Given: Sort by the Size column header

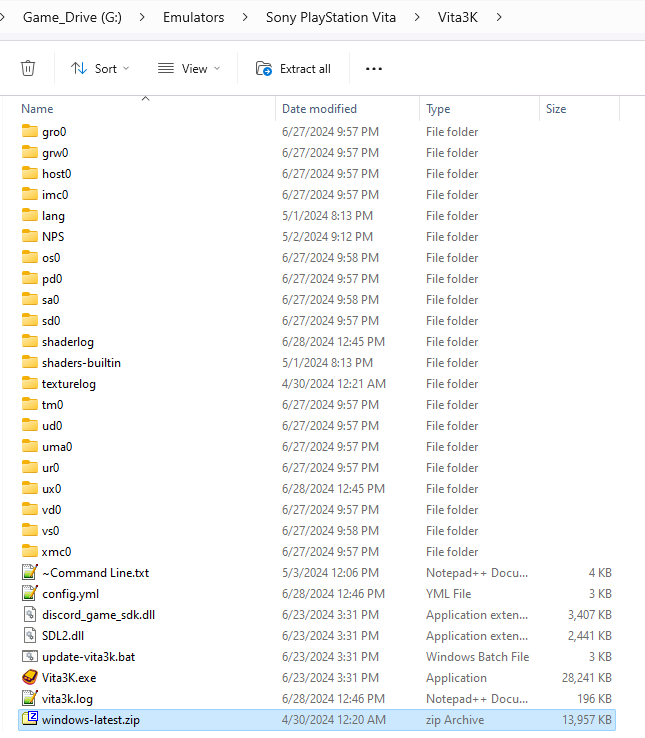Looking at the screenshot, I should point(556,109).
